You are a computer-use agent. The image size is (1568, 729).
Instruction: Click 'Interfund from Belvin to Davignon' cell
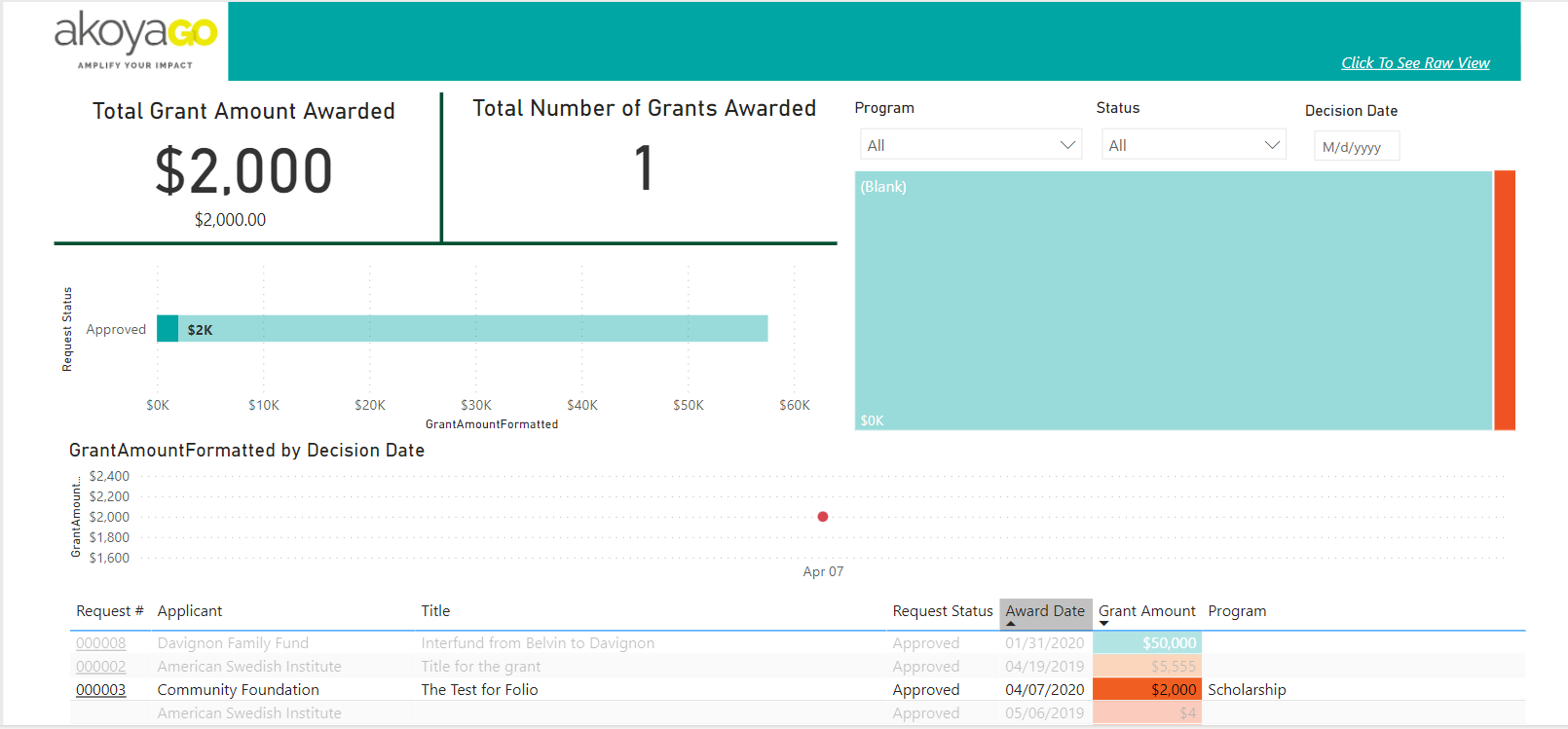click(x=538, y=643)
